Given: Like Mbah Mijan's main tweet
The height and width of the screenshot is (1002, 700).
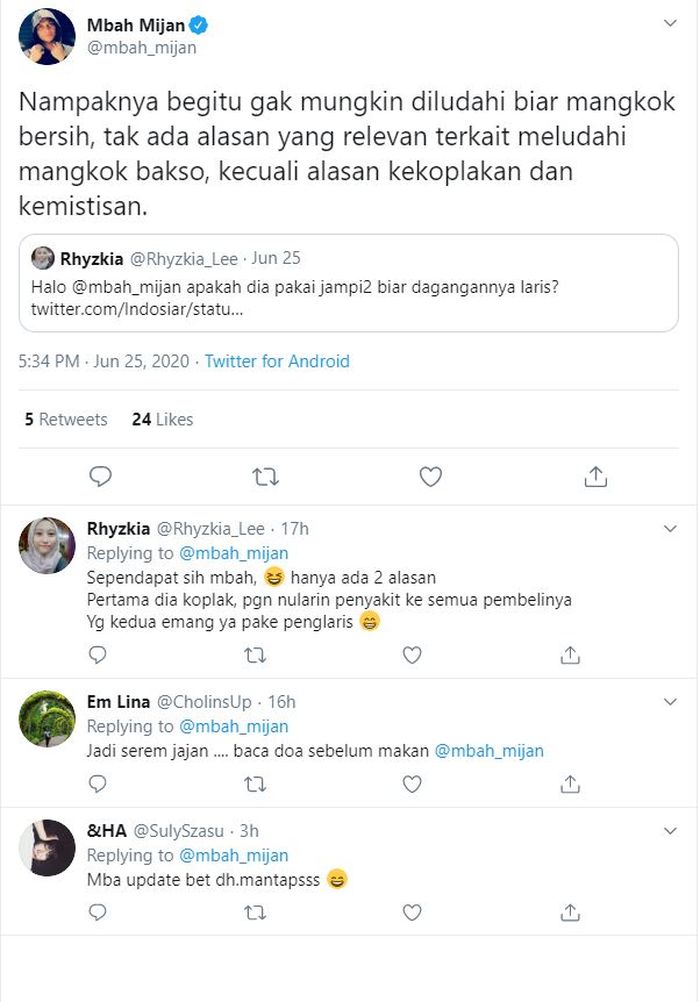Looking at the screenshot, I should click(x=430, y=477).
